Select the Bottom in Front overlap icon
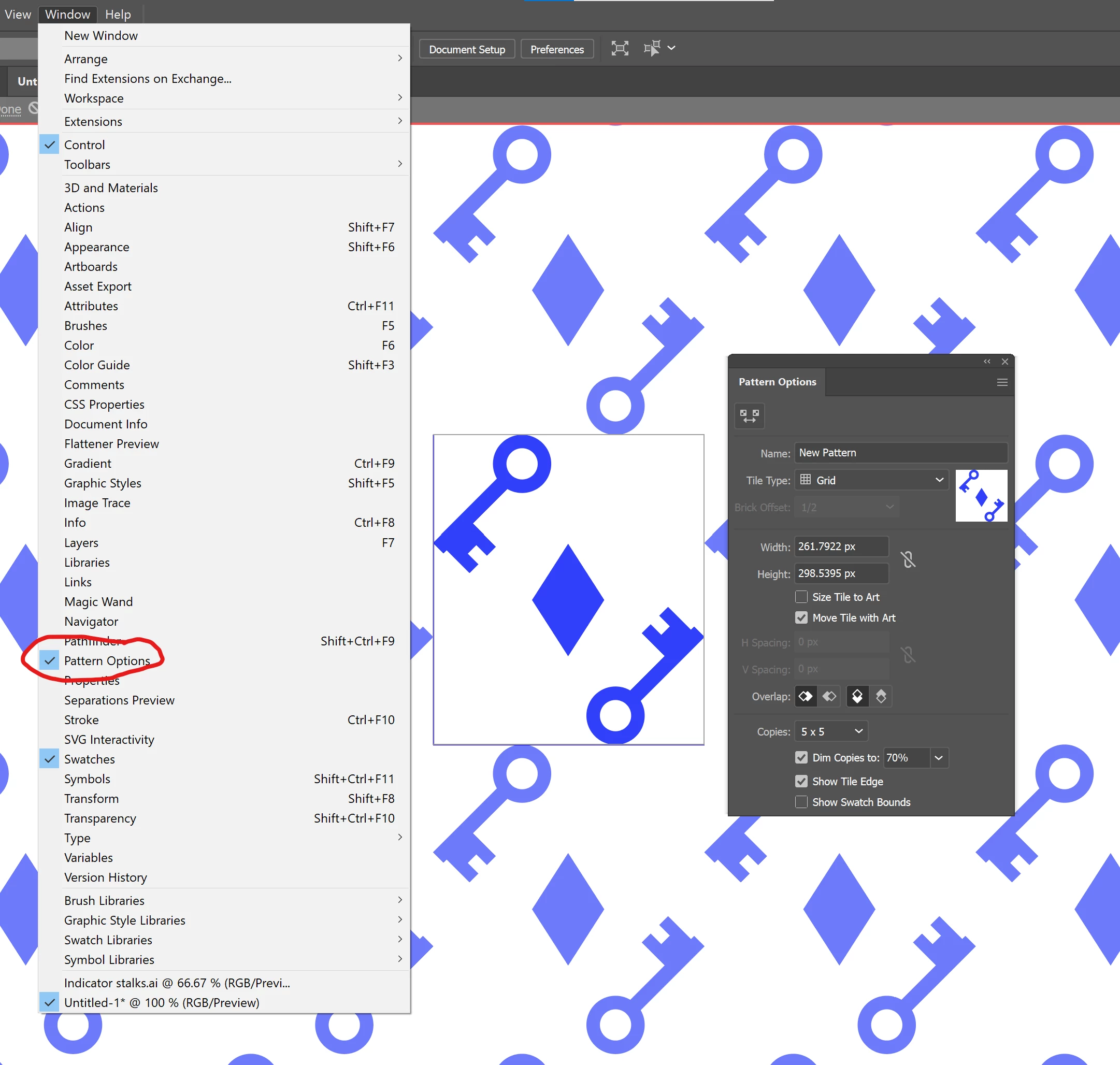The height and width of the screenshot is (1065, 1120). (881, 696)
